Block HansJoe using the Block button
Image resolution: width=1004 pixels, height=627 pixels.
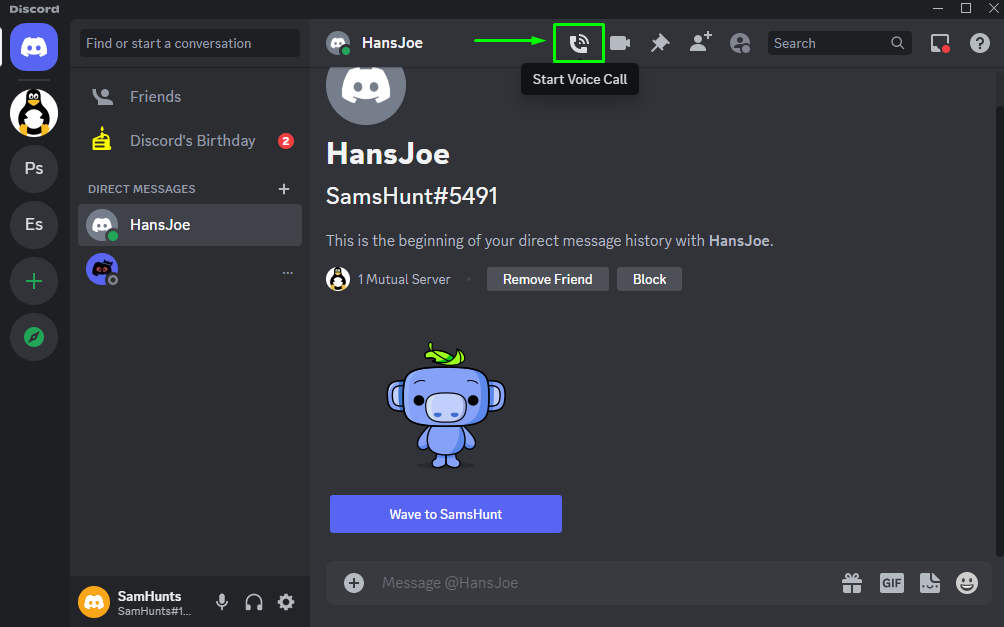pos(649,279)
